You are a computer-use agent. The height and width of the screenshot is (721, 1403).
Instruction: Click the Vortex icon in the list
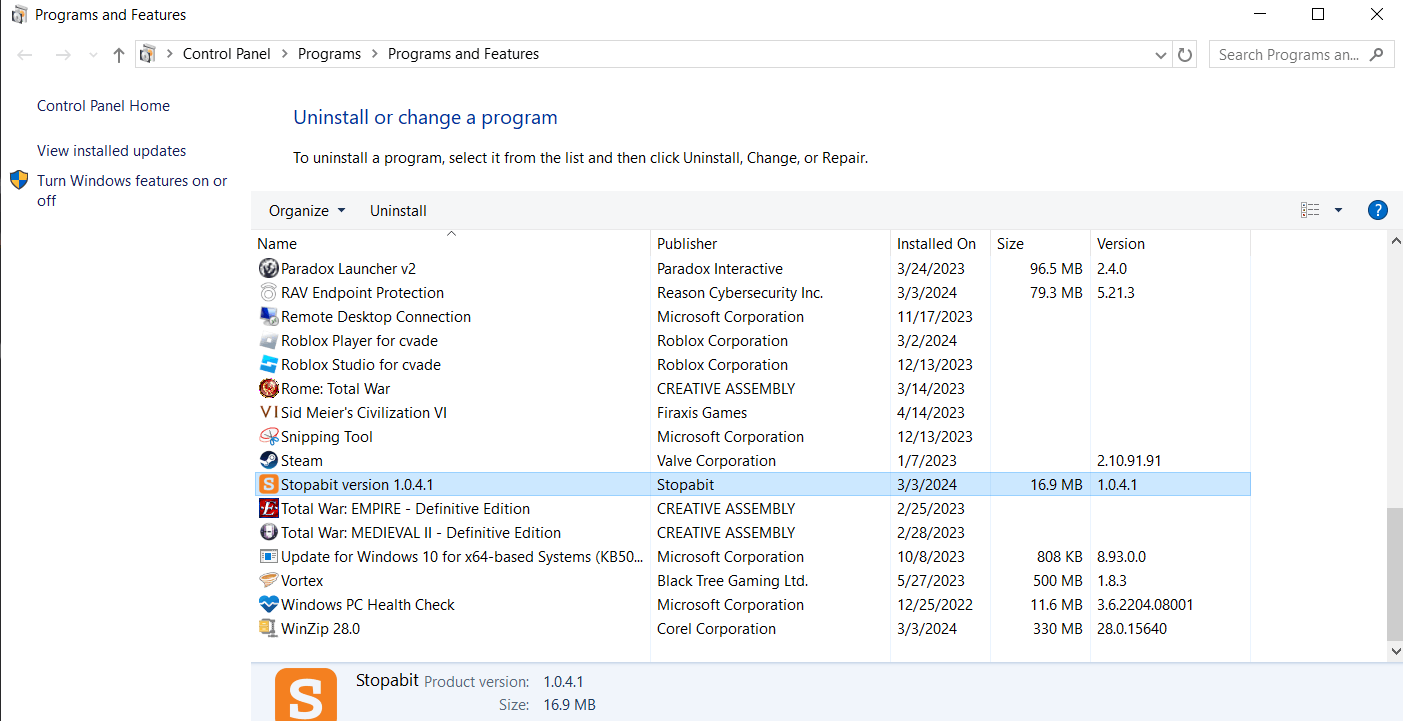click(268, 580)
